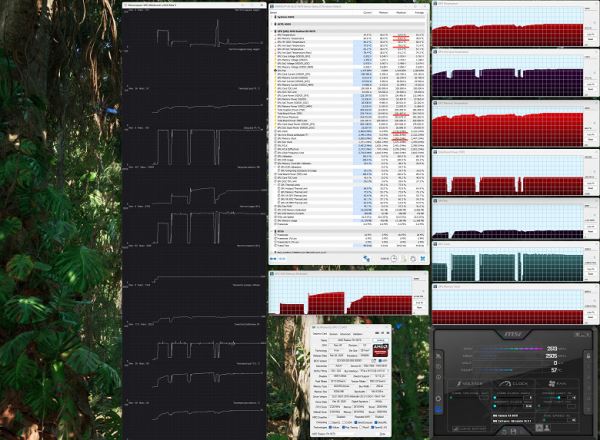Click the Afterburner reset arrow icon

(x=504, y=432)
